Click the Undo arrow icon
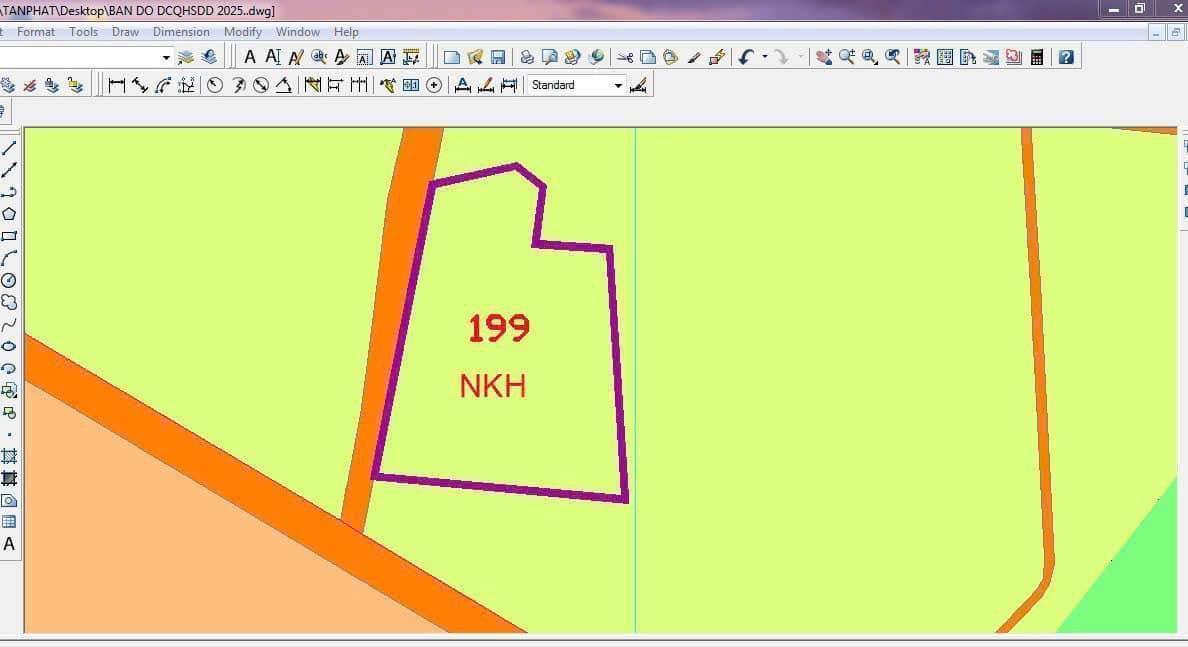The width and height of the screenshot is (1188, 647). coord(746,57)
